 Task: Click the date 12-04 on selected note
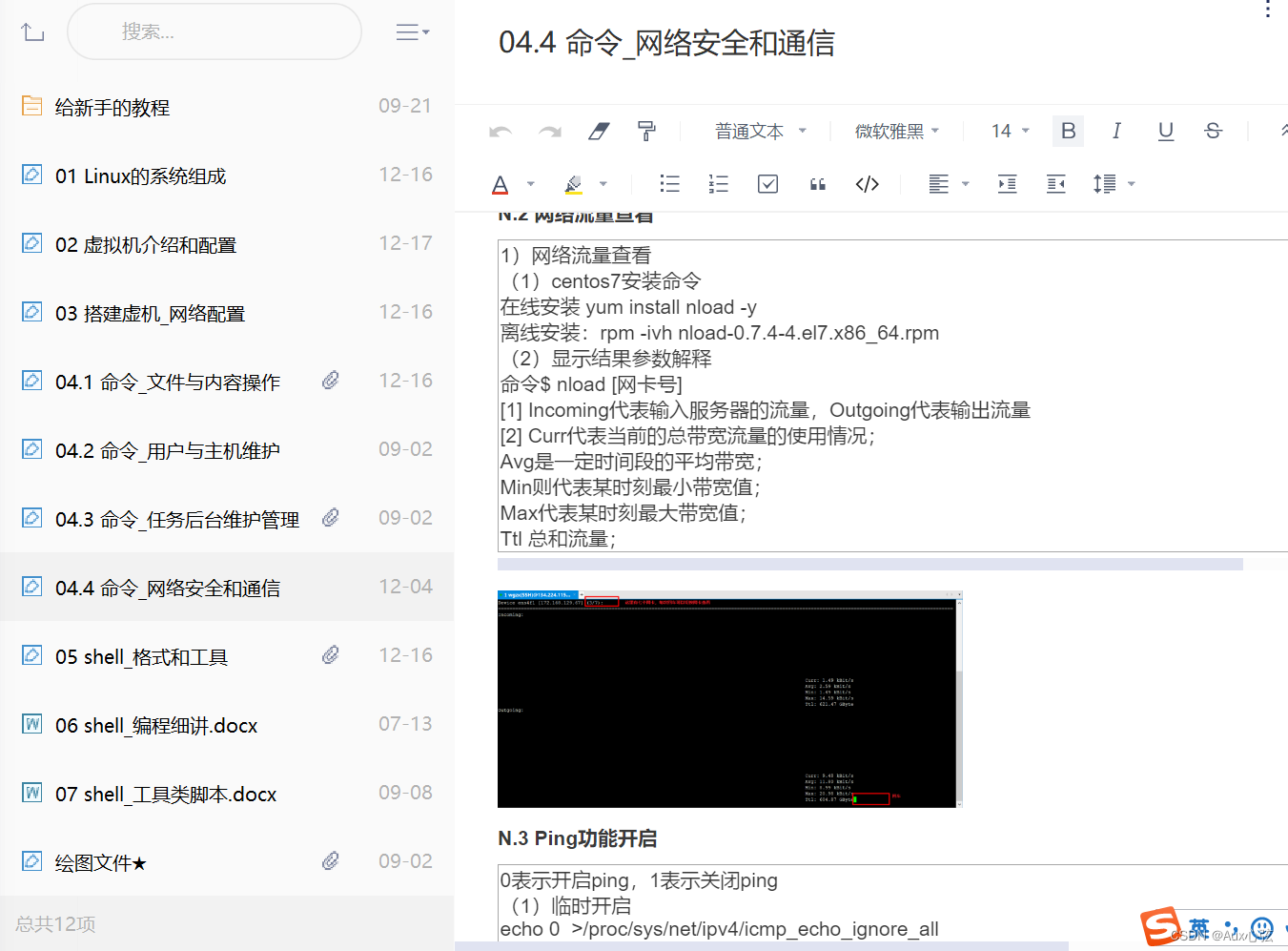point(405,587)
